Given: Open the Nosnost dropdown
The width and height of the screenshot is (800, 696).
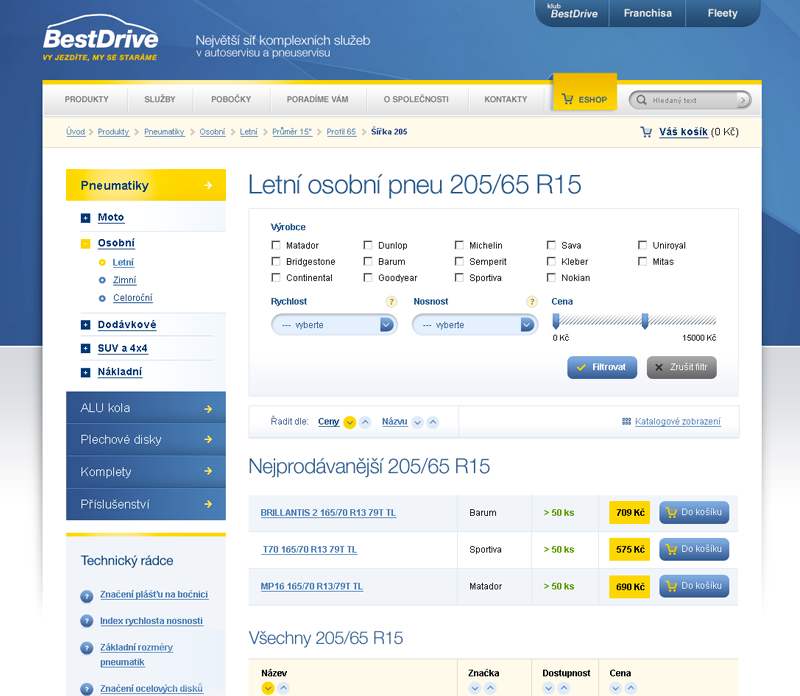Looking at the screenshot, I should coord(475,325).
